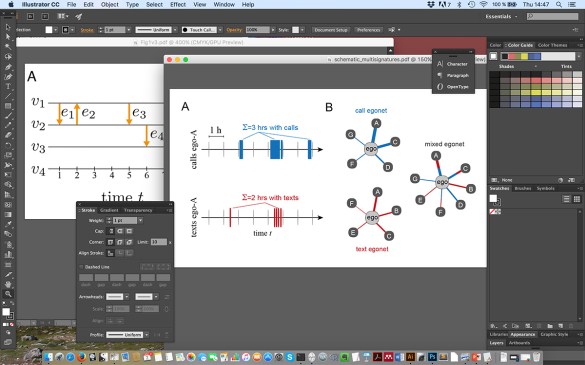
Task: Select the Direct Selection tool
Action: click(7, 37)
